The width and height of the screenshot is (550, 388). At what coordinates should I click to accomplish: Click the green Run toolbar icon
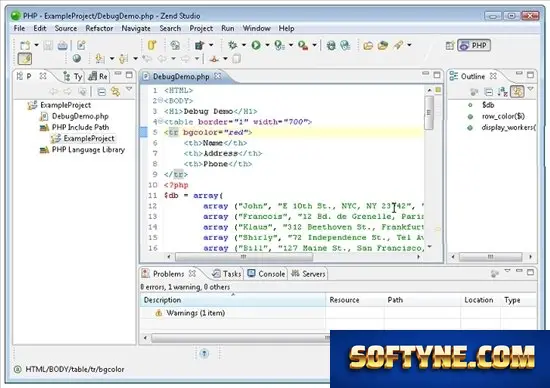pyautogui.click(x=256, y=45)
